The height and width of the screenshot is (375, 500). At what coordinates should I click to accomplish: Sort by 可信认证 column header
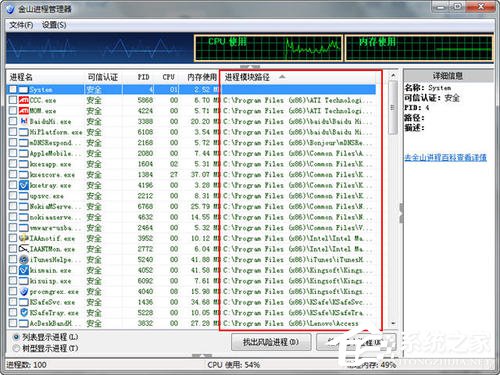(x=103, y=77)
